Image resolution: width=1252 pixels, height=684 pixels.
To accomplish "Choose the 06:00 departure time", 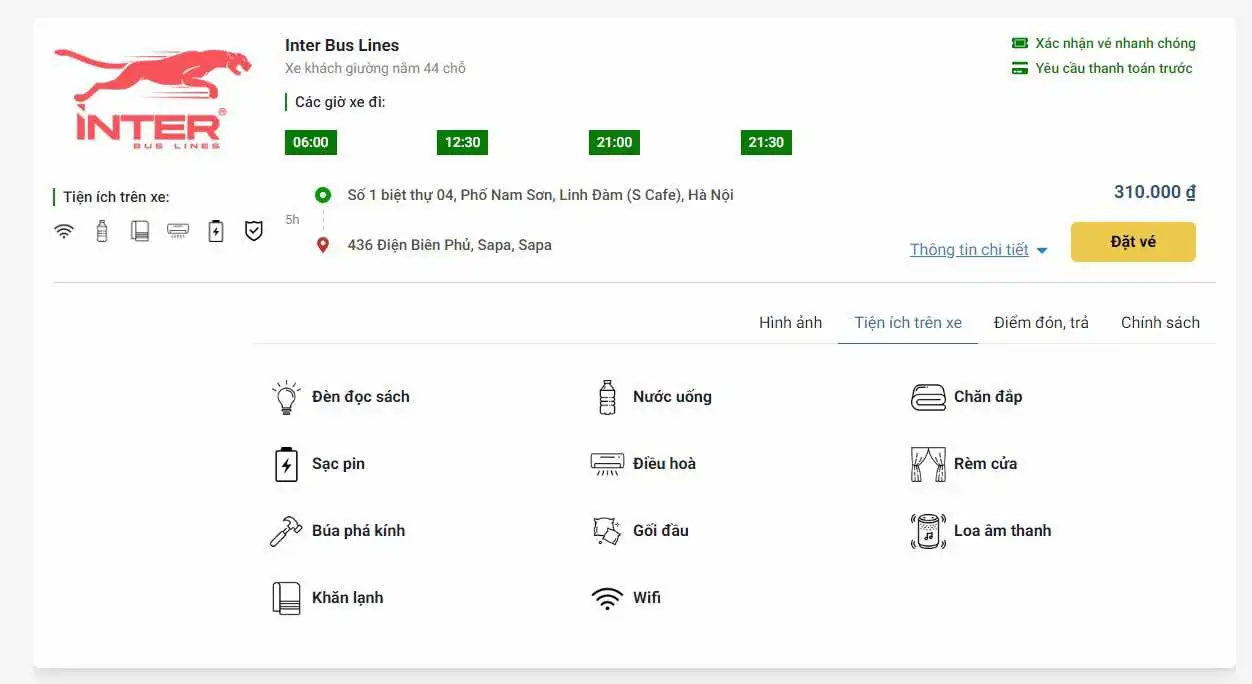I will coord(311,142).
